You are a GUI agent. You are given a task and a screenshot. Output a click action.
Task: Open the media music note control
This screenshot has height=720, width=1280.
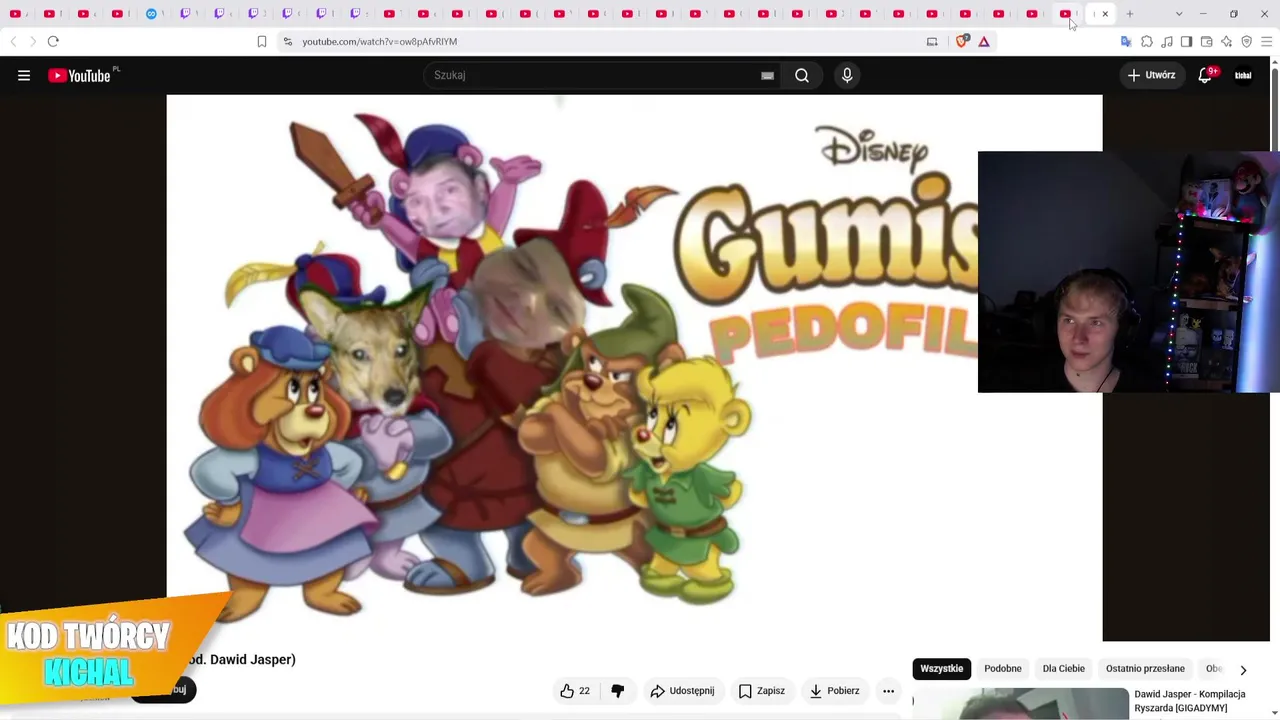coord(1167,41)
